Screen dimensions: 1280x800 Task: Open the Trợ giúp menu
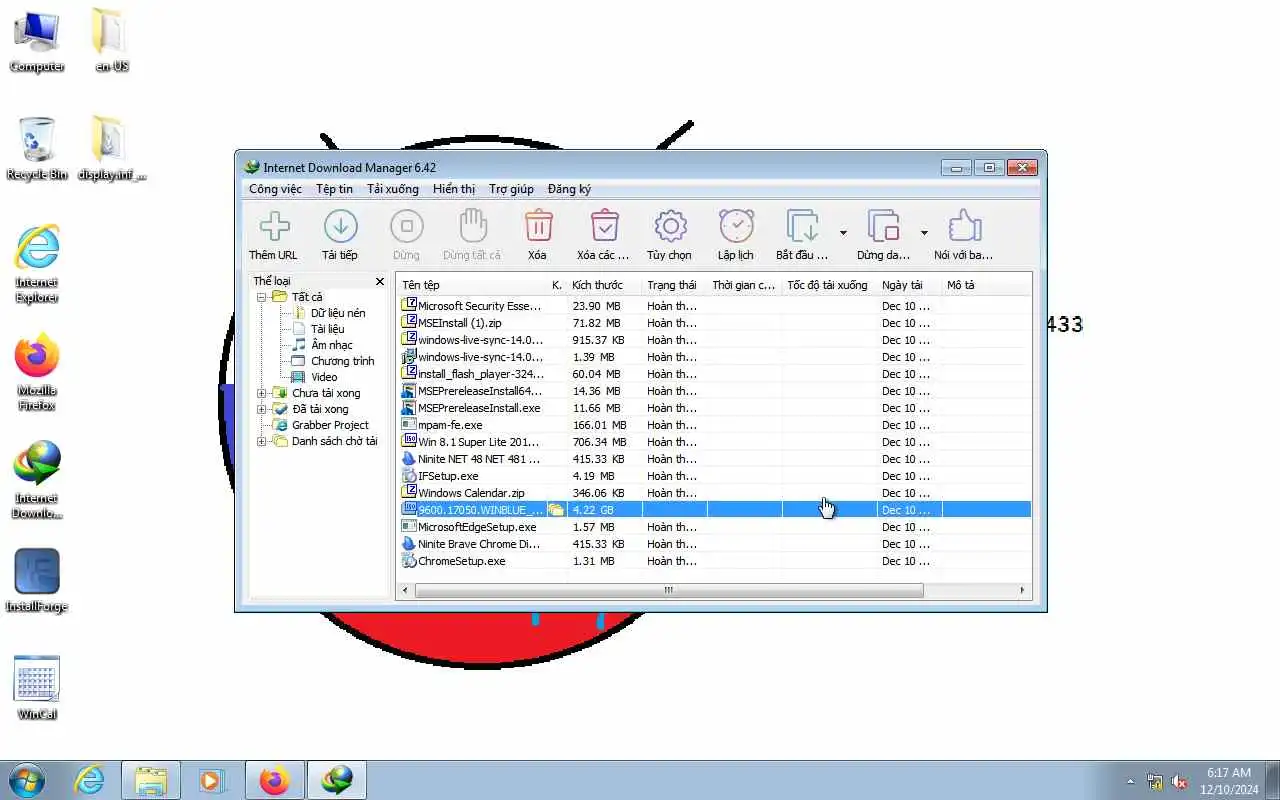[511, 189]
